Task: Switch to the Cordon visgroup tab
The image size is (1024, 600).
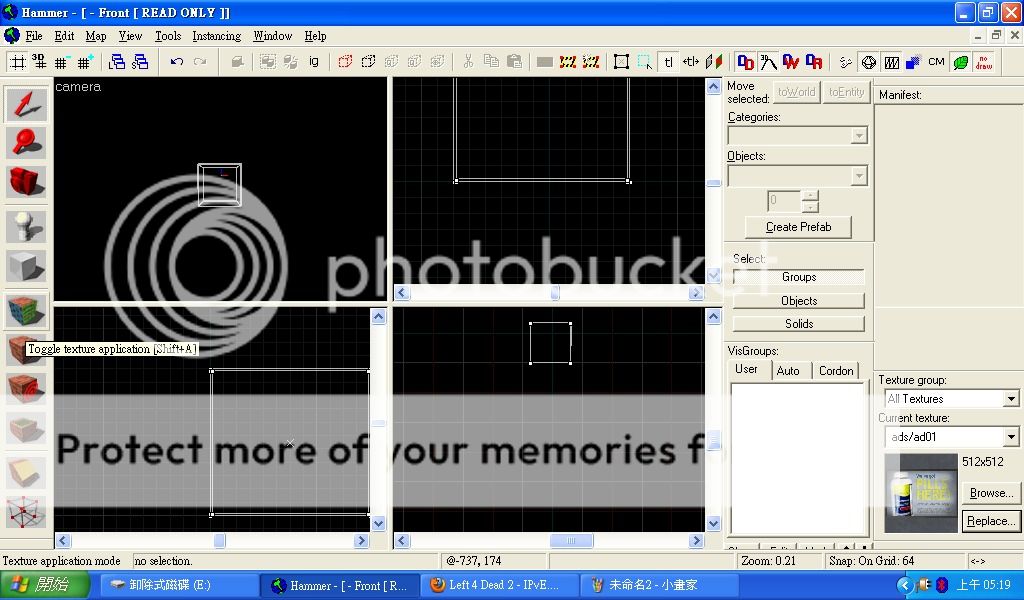Action: (x=836, y=371)
